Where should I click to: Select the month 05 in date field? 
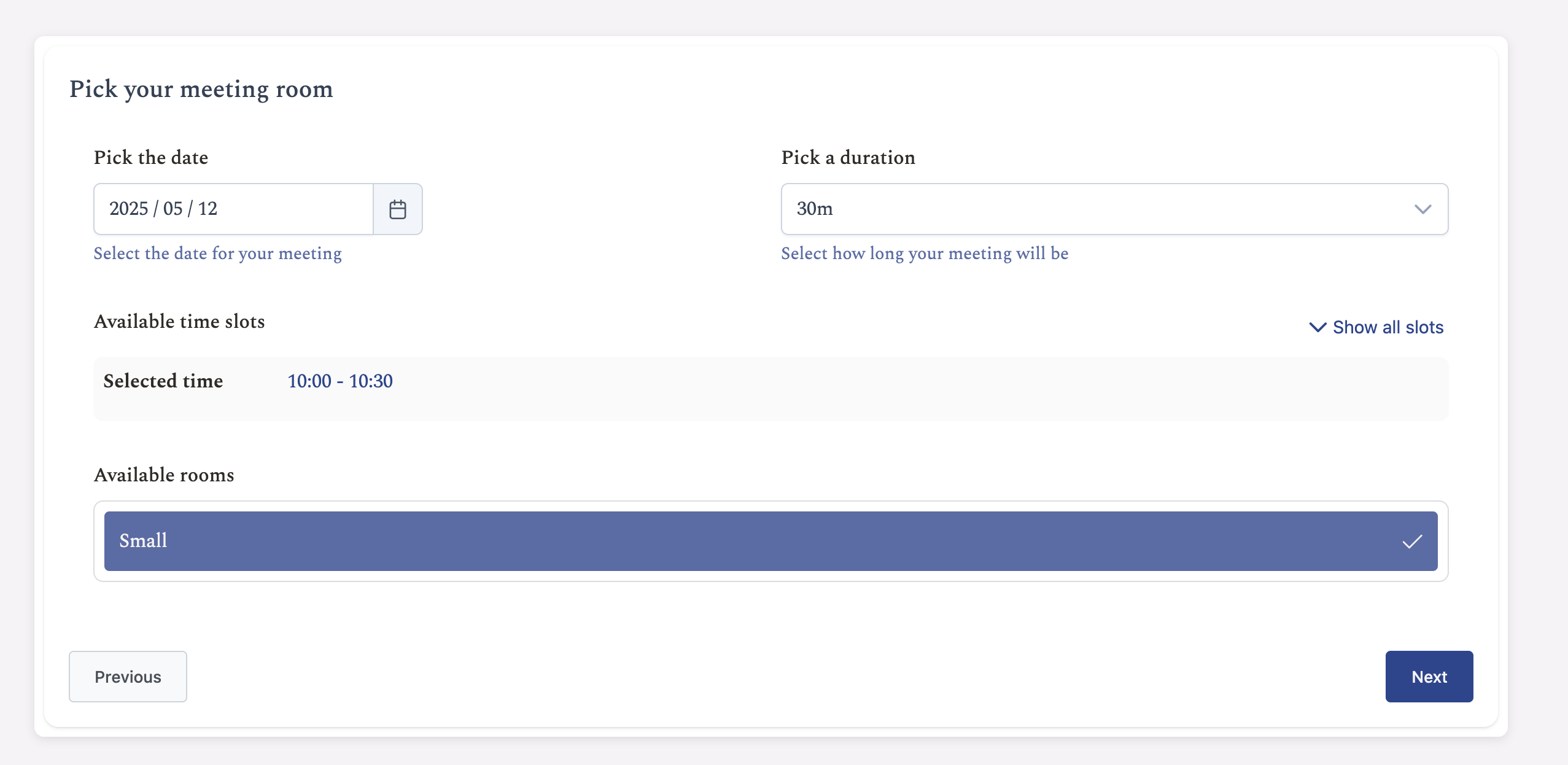173,209
